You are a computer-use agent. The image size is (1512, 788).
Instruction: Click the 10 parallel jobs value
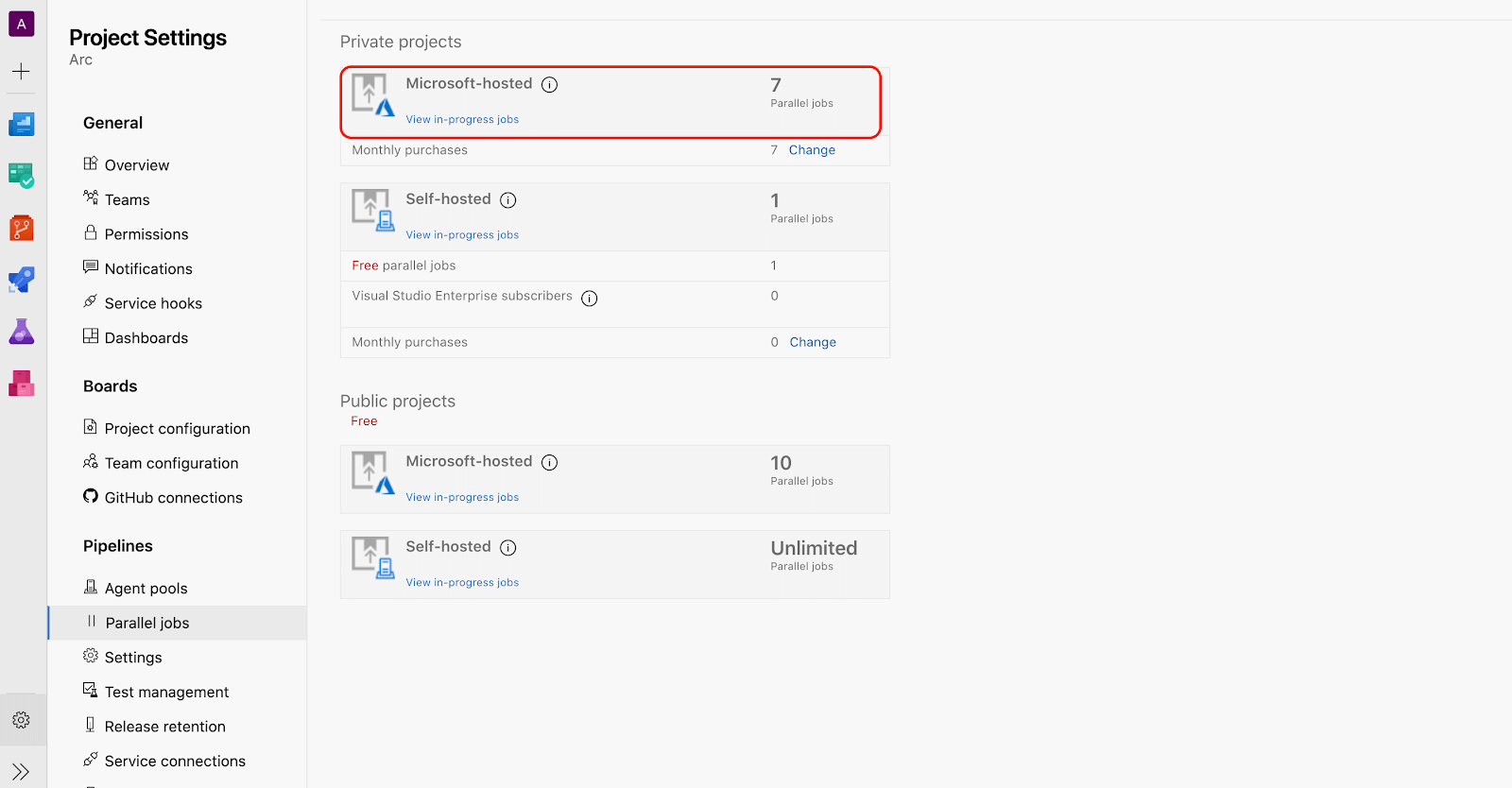point(781,463)
